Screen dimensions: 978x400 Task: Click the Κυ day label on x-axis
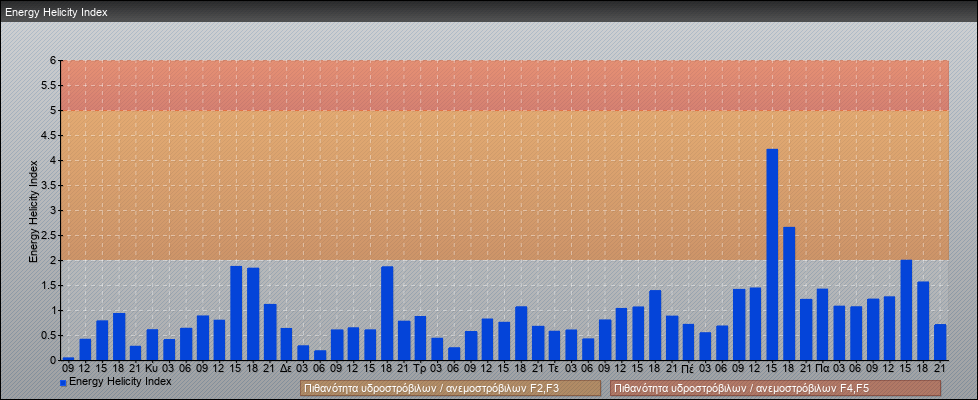(x=152, y=369)
